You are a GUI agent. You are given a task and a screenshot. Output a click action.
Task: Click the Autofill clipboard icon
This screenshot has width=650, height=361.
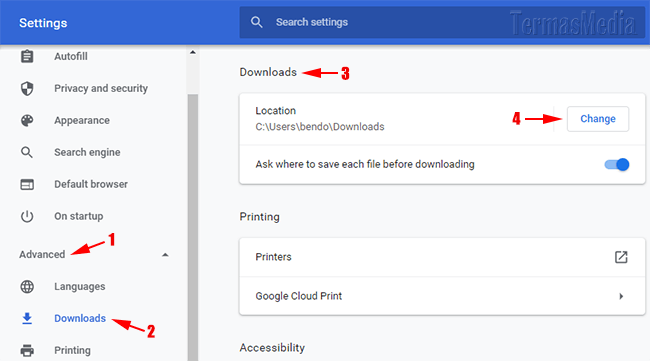coord(27,56)
